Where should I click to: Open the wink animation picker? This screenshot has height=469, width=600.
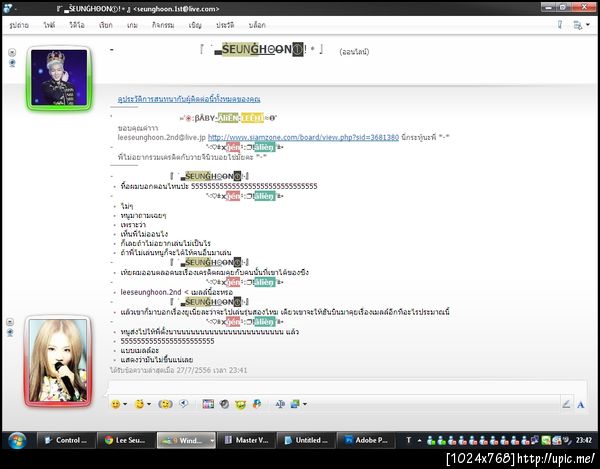pyautogui.click(x=139, y=404)
